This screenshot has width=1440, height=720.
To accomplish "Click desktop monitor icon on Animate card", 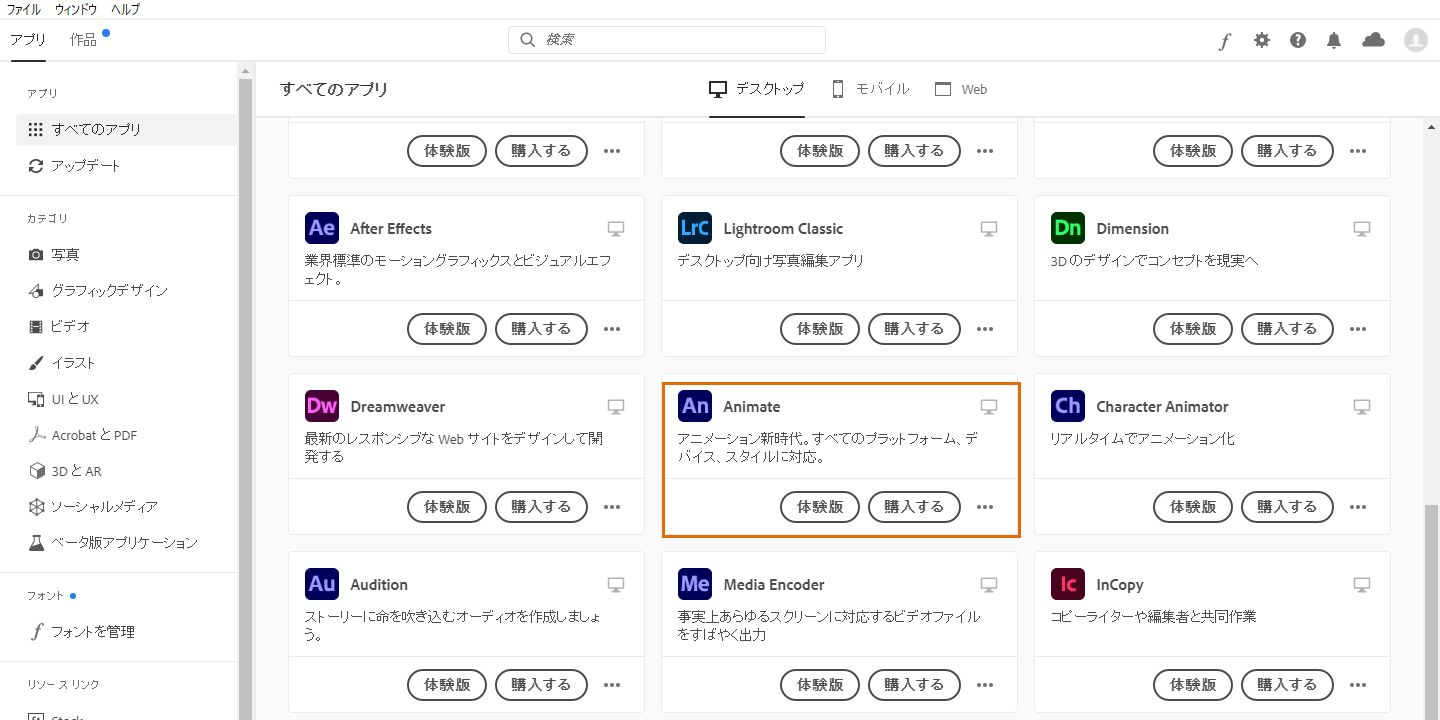I will click(989, 407).
